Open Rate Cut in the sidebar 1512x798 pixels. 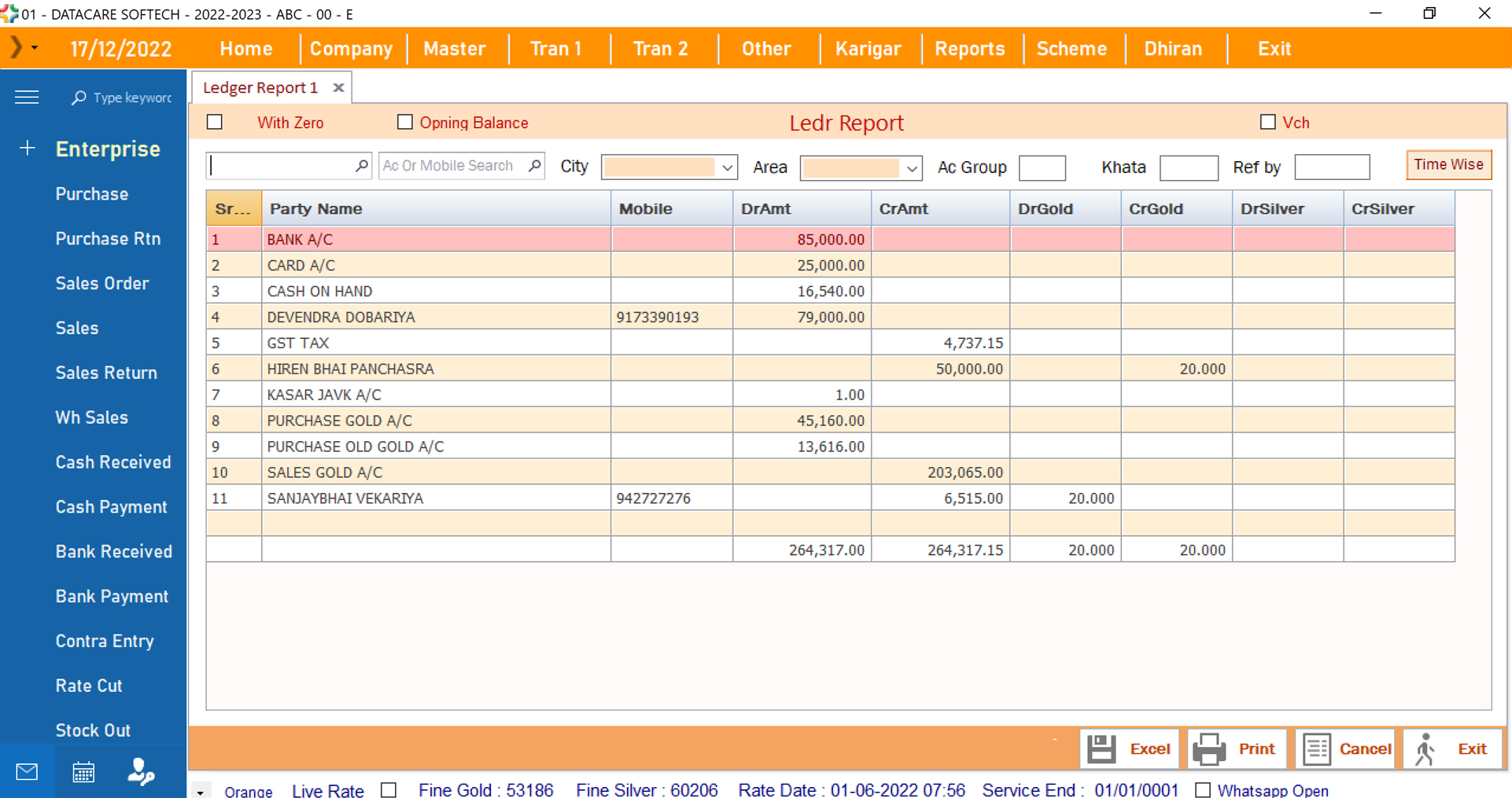(x=89, y=686)
